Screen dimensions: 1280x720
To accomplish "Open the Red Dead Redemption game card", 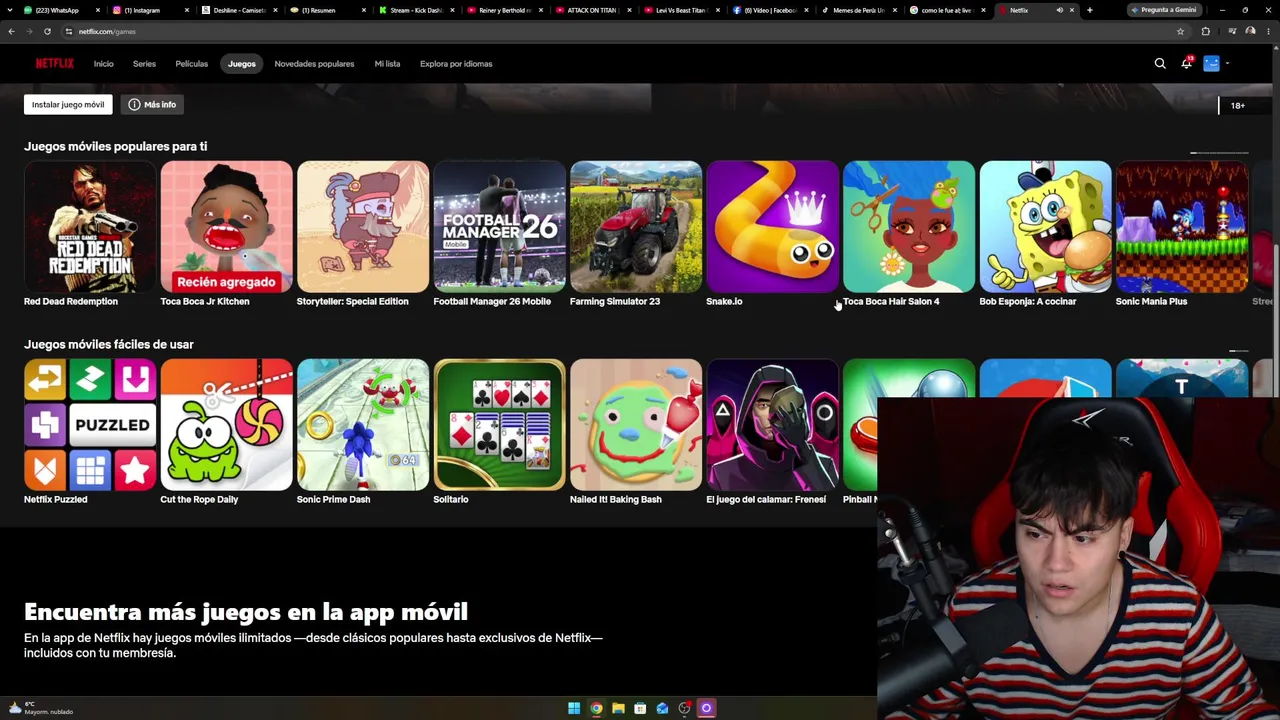I will pos(90,226).
